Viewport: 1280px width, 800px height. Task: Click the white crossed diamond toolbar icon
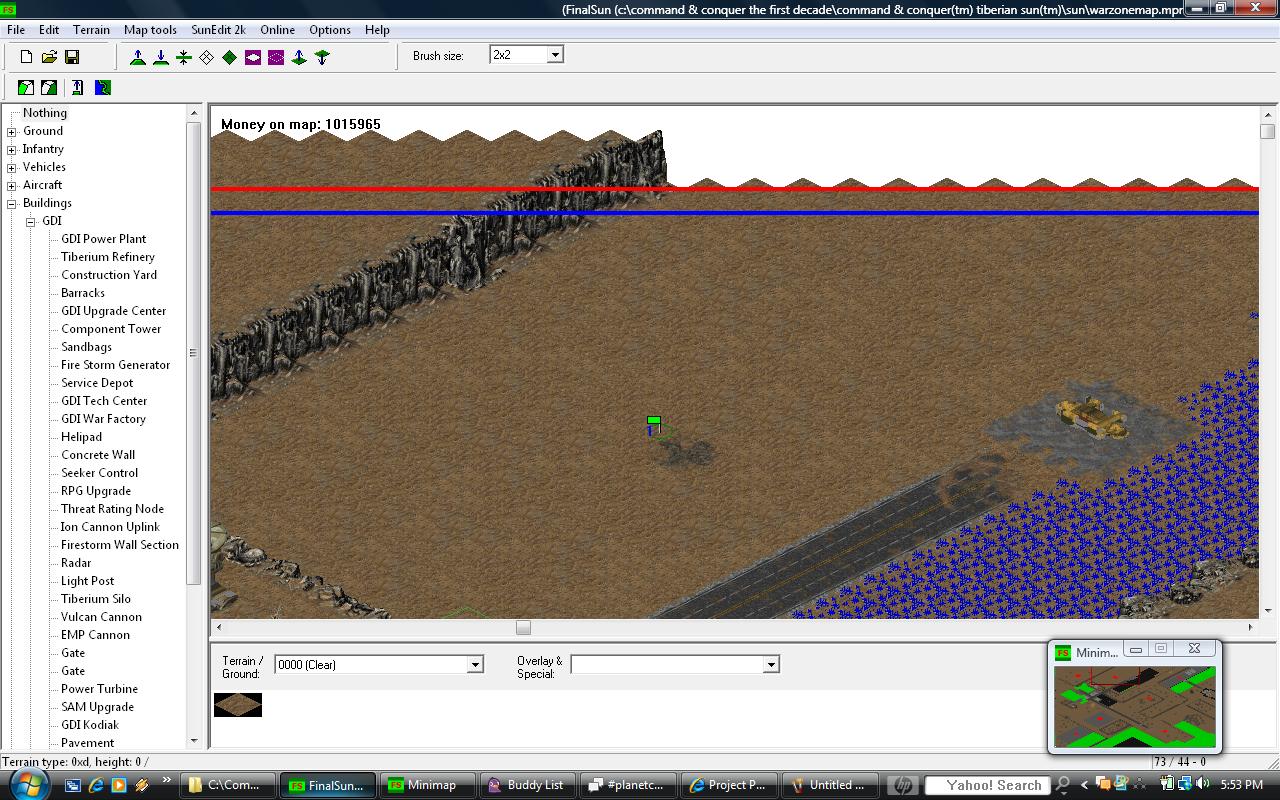[x=207, y=57]
